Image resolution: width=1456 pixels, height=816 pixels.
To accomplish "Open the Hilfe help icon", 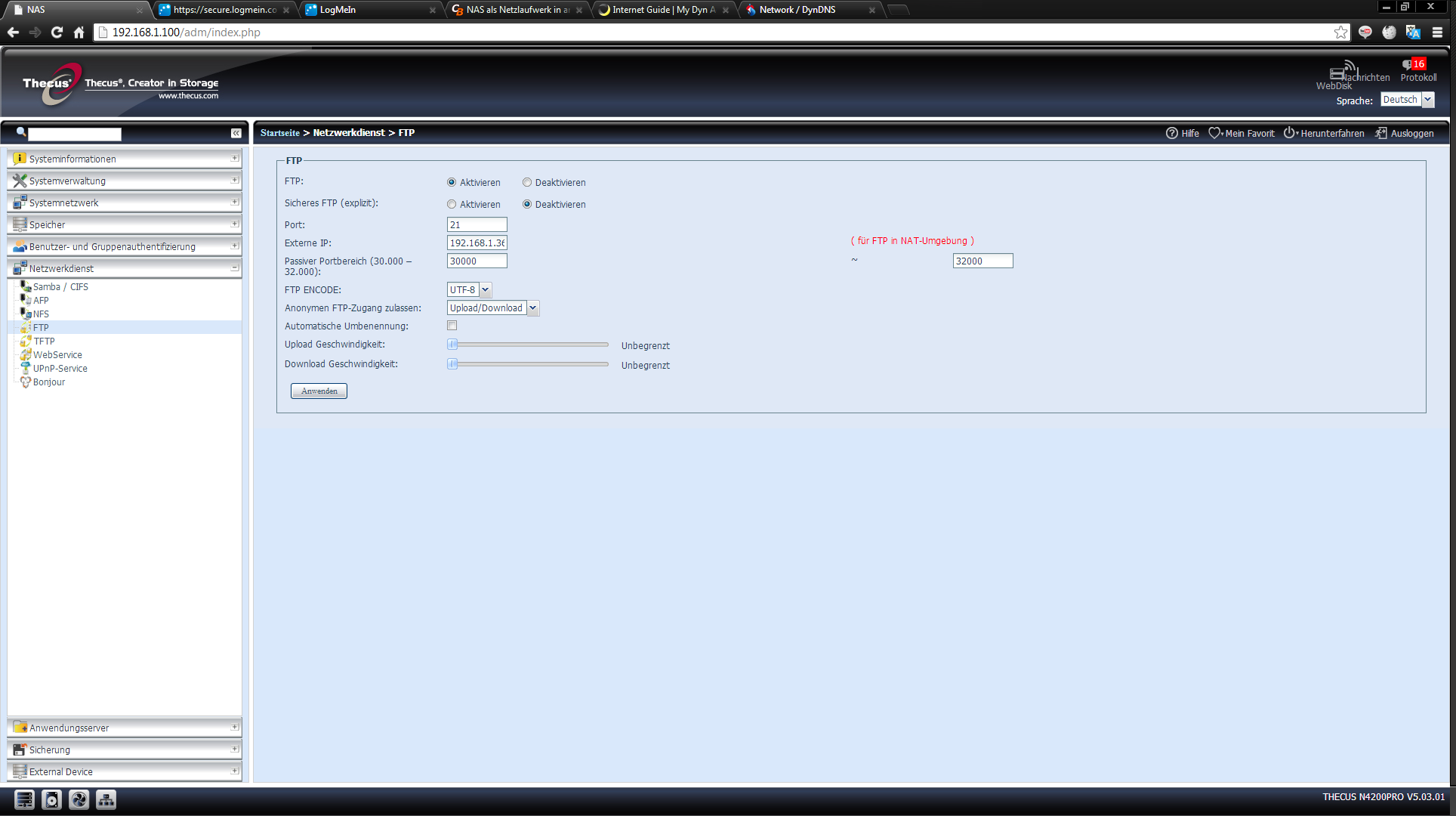I will [x=1171, y=133].
